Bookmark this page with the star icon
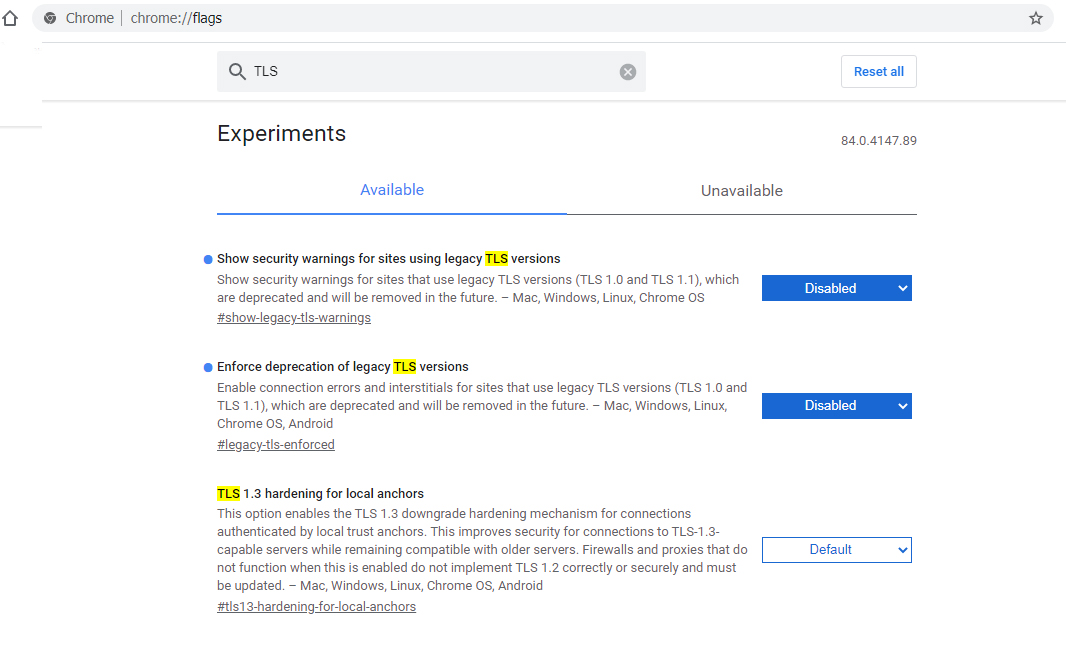 [1036, 18]
